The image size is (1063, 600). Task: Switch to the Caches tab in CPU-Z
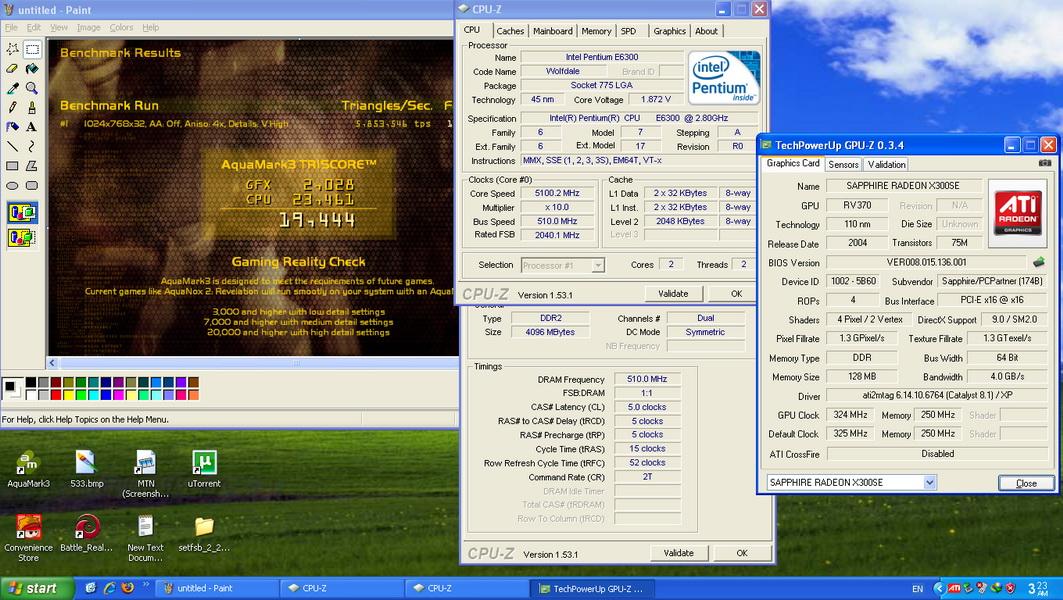(x=510, y=31)
